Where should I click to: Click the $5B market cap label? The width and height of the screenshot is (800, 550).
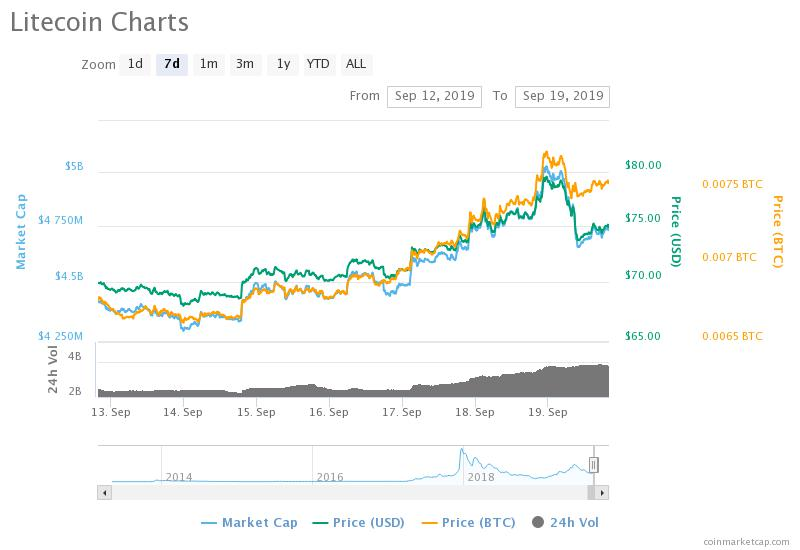[x=74, y=166]
